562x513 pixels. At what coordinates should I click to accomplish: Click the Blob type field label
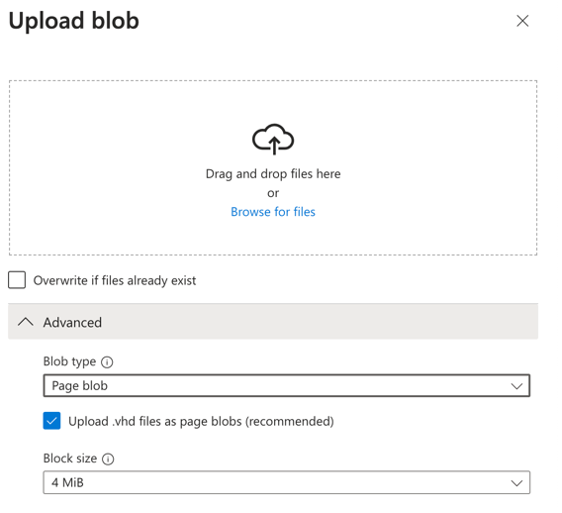point(70,362)
